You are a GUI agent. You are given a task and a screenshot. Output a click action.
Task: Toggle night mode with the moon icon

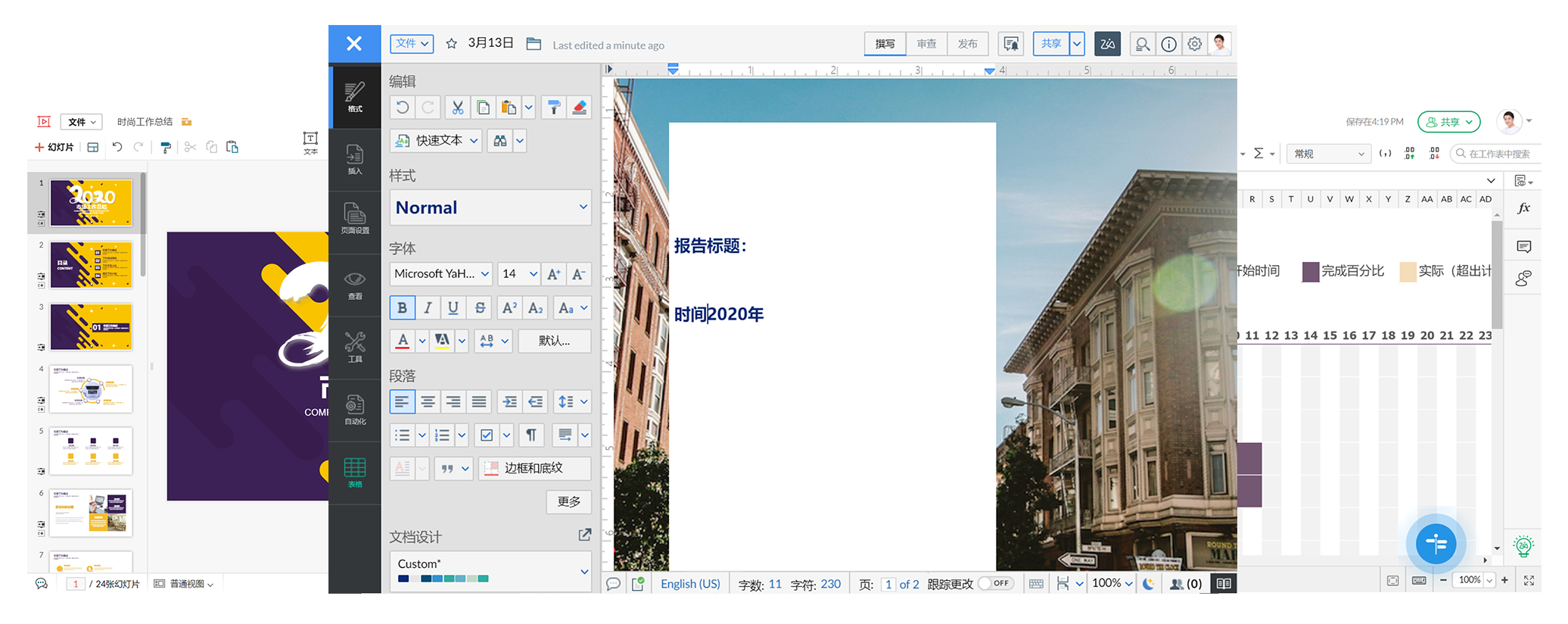pos(1149,584)
